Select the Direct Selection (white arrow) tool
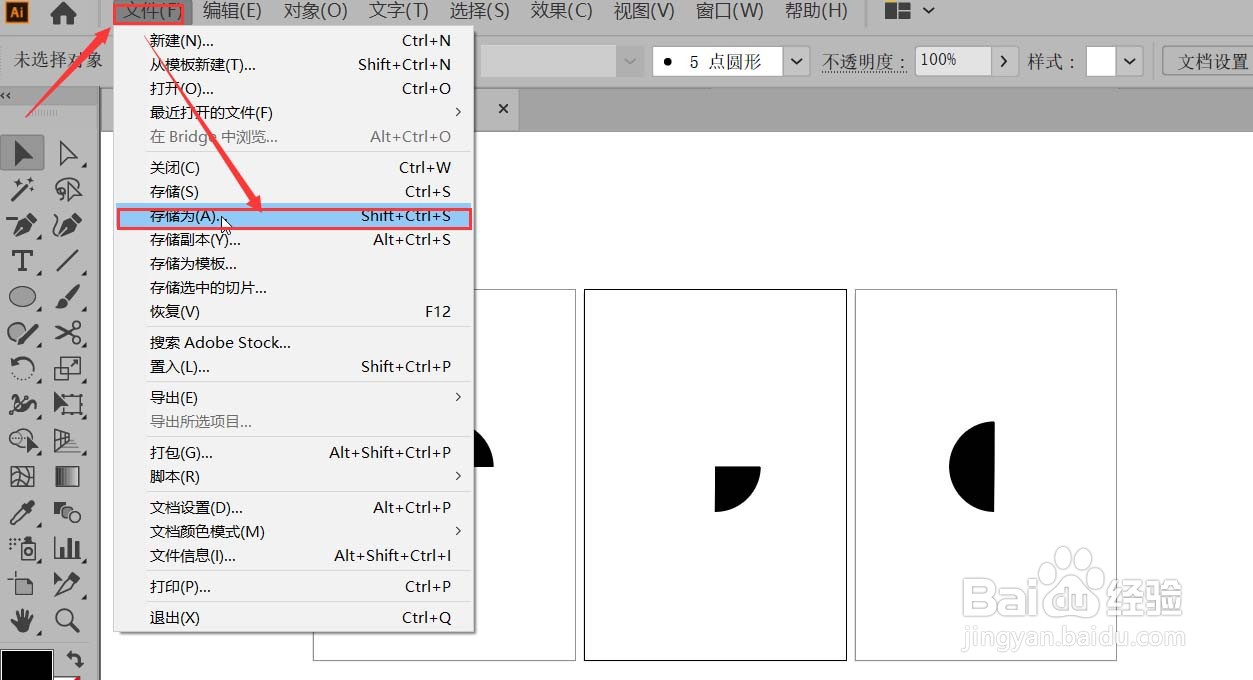 [x=68, y=153]
